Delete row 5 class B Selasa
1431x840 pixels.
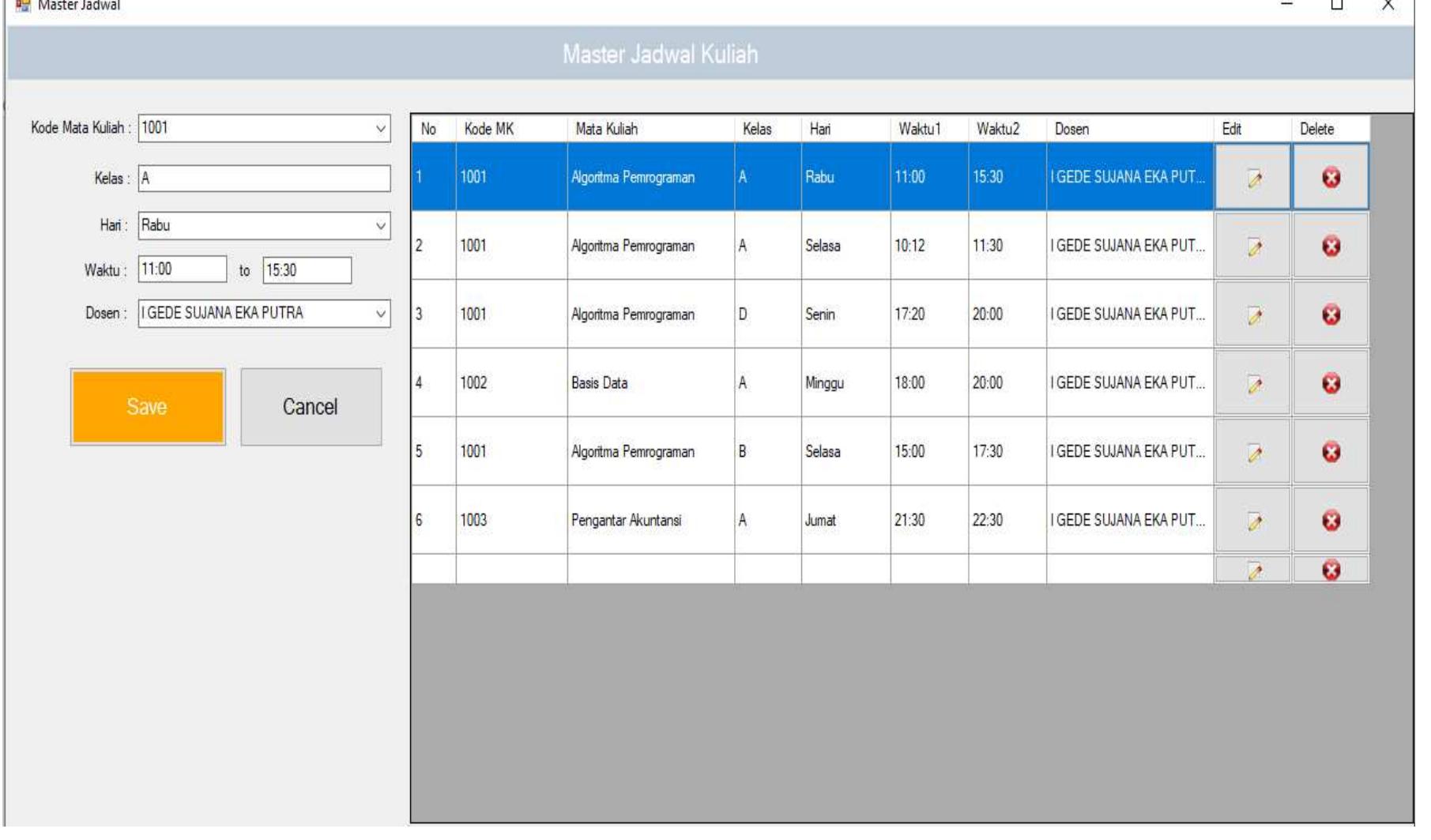[x=1331, y=453]
